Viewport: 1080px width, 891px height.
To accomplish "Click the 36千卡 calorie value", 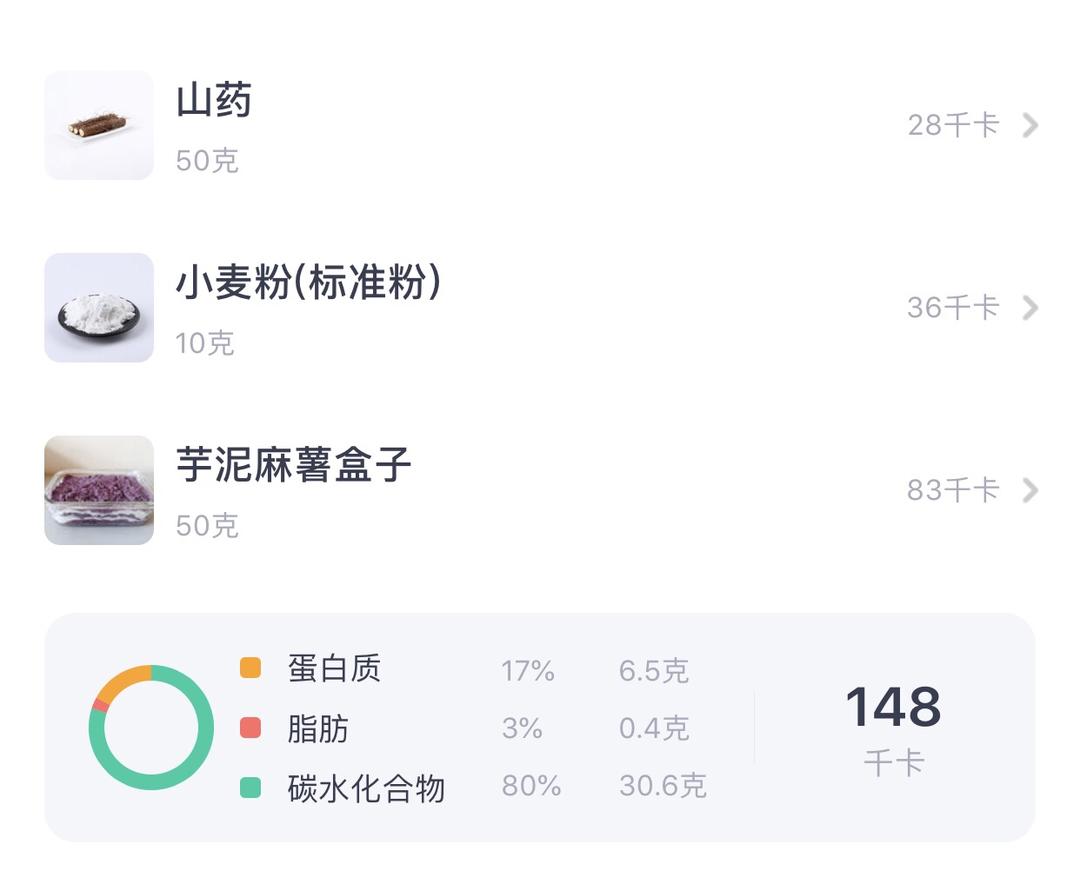I will point(952,308).
